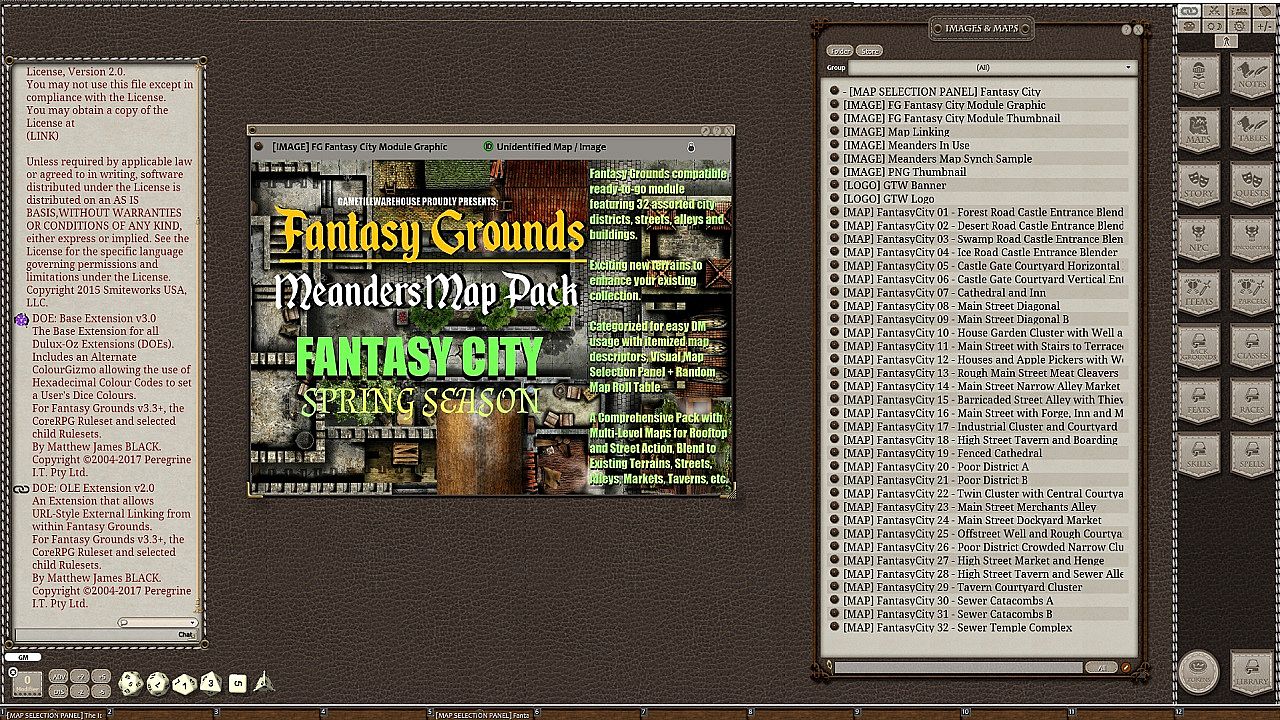Click the image window link icon beside title
Viewport: 1280px width, 720px height.
tap(258, 147)
